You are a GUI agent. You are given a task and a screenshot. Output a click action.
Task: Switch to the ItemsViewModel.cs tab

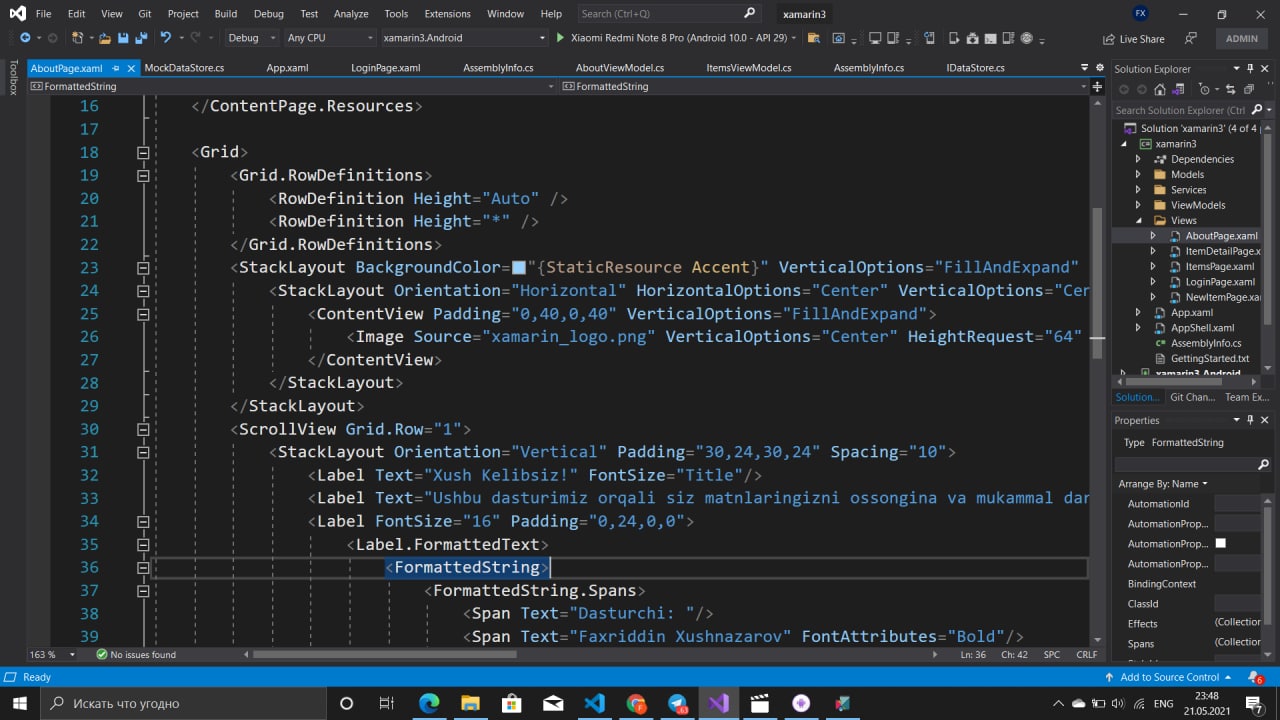(749, 68)
